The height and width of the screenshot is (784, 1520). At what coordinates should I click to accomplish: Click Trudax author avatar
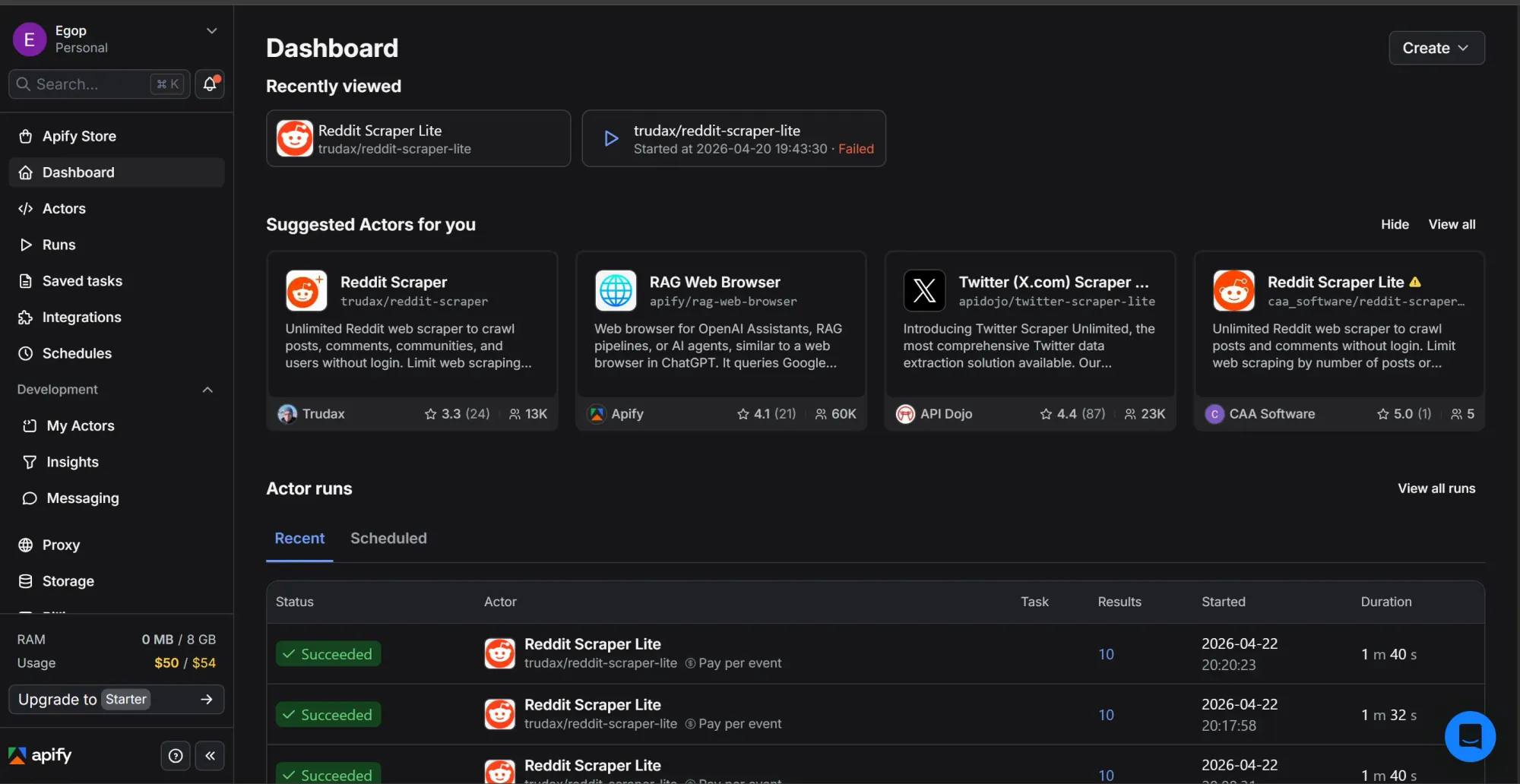tap(287, 413)
